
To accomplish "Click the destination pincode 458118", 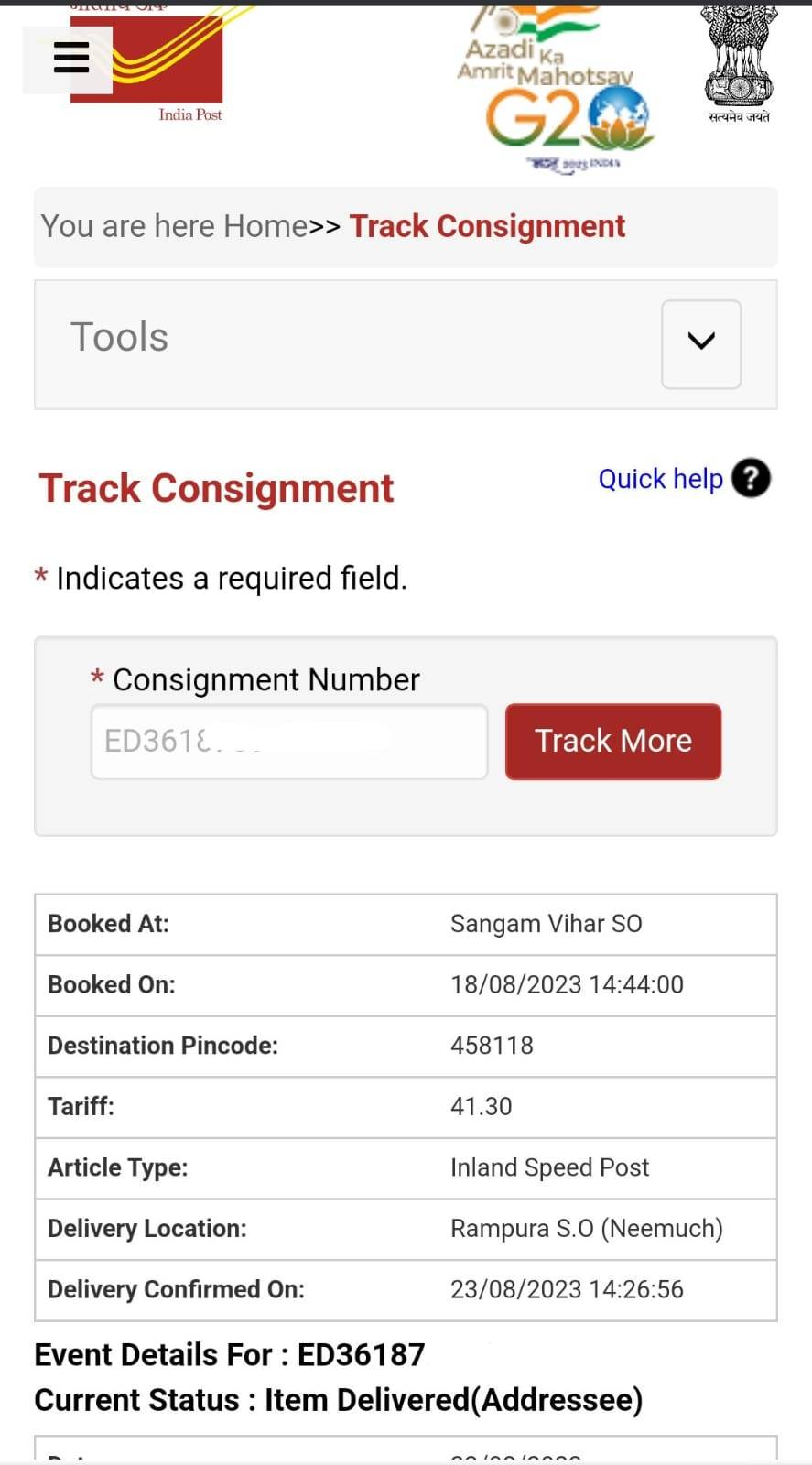I will [x=492, y=1046].
